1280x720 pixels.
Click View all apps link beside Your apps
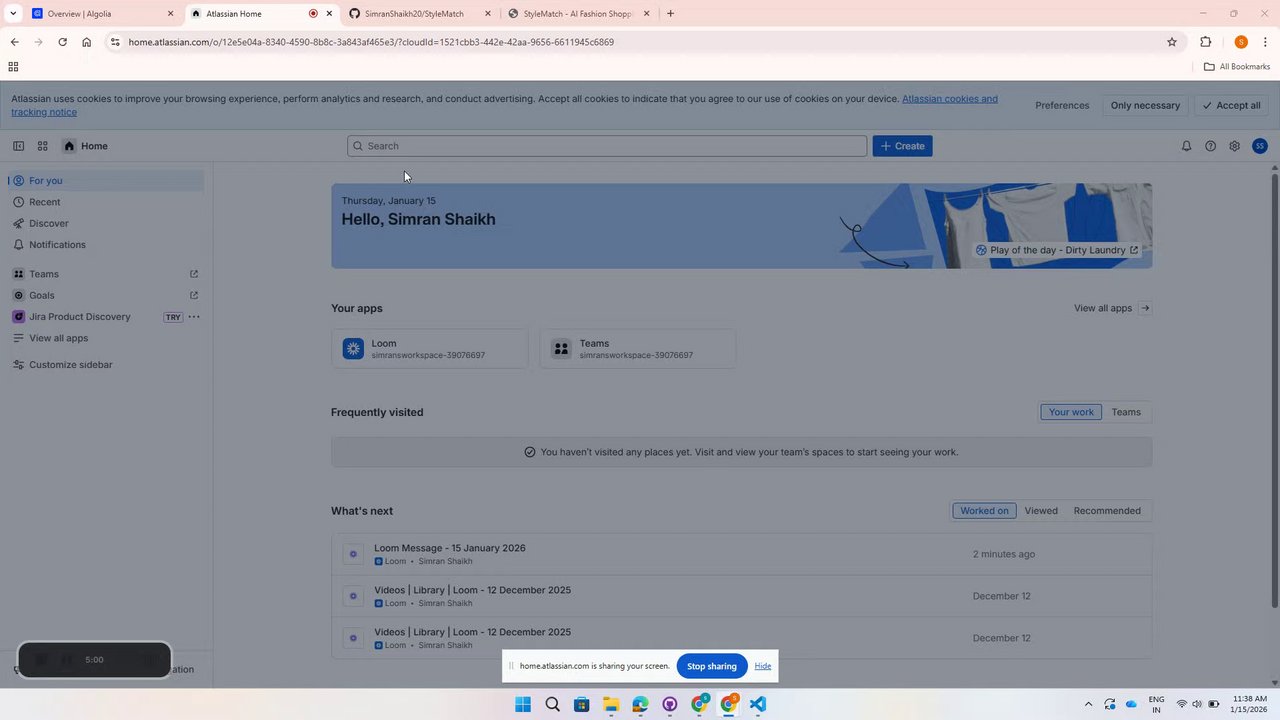pyautogui.click(x=1112, y=308)
